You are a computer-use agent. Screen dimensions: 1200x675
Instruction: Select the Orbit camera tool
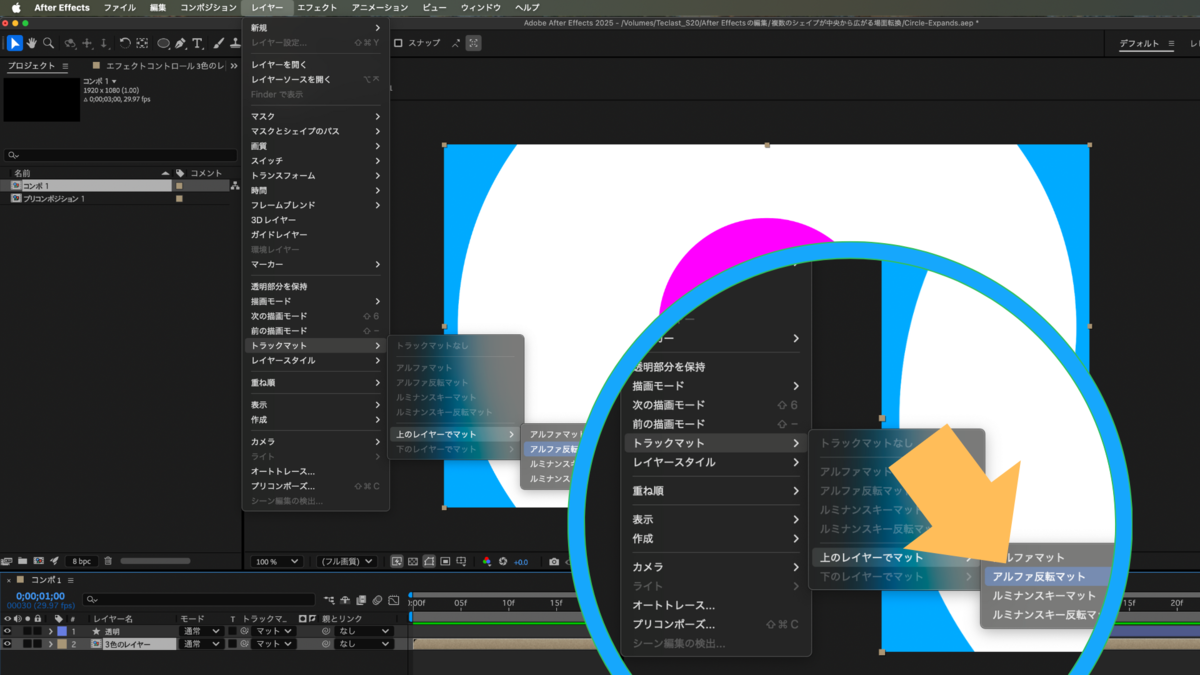pyautogui.click(x=70, y=43)
